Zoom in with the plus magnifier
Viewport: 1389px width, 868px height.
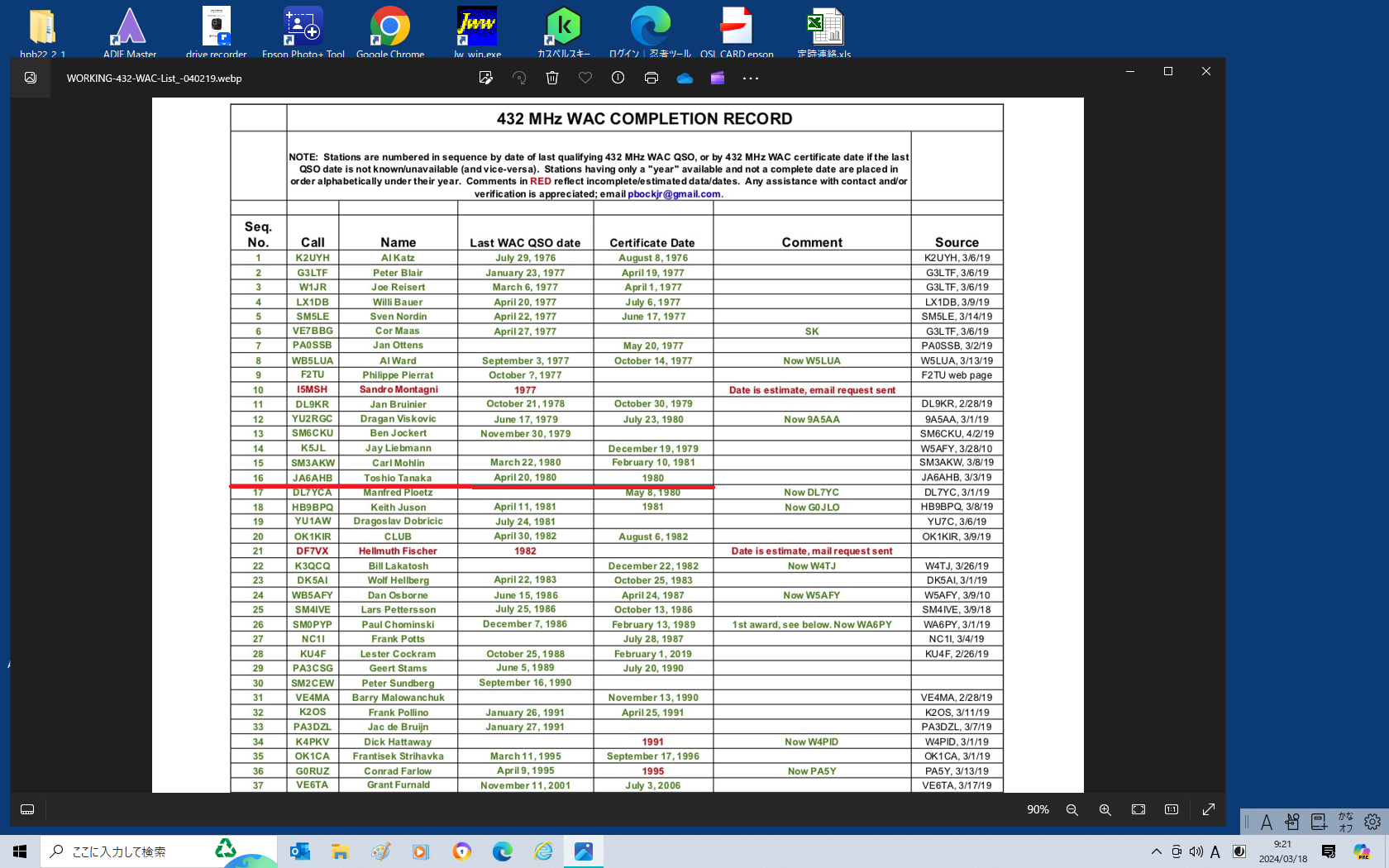tap(1105, 809)
